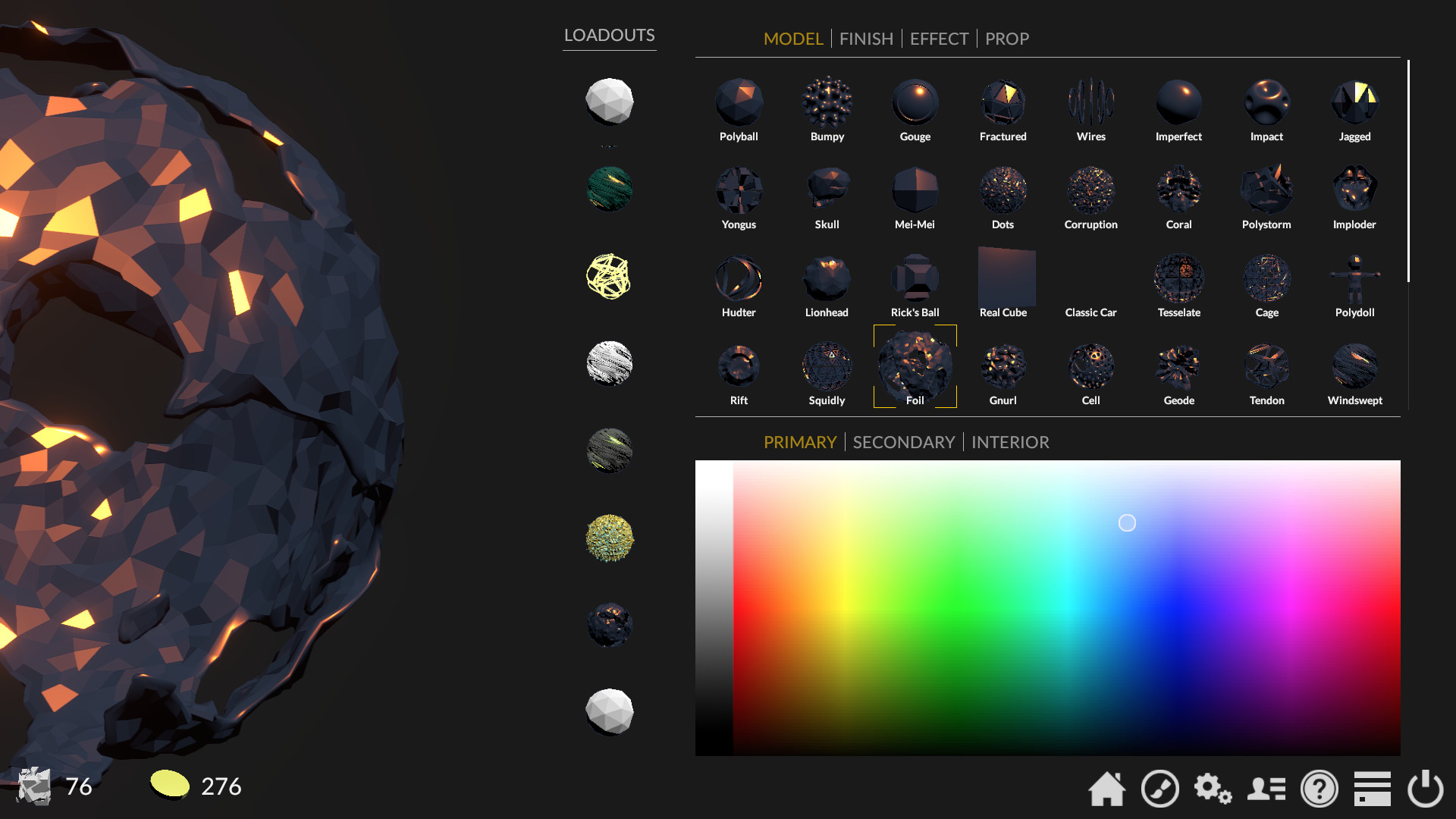Viewport: 1456px width, 819px height.
Task: Switch to the FINISH tab
Action: point(866,39)
